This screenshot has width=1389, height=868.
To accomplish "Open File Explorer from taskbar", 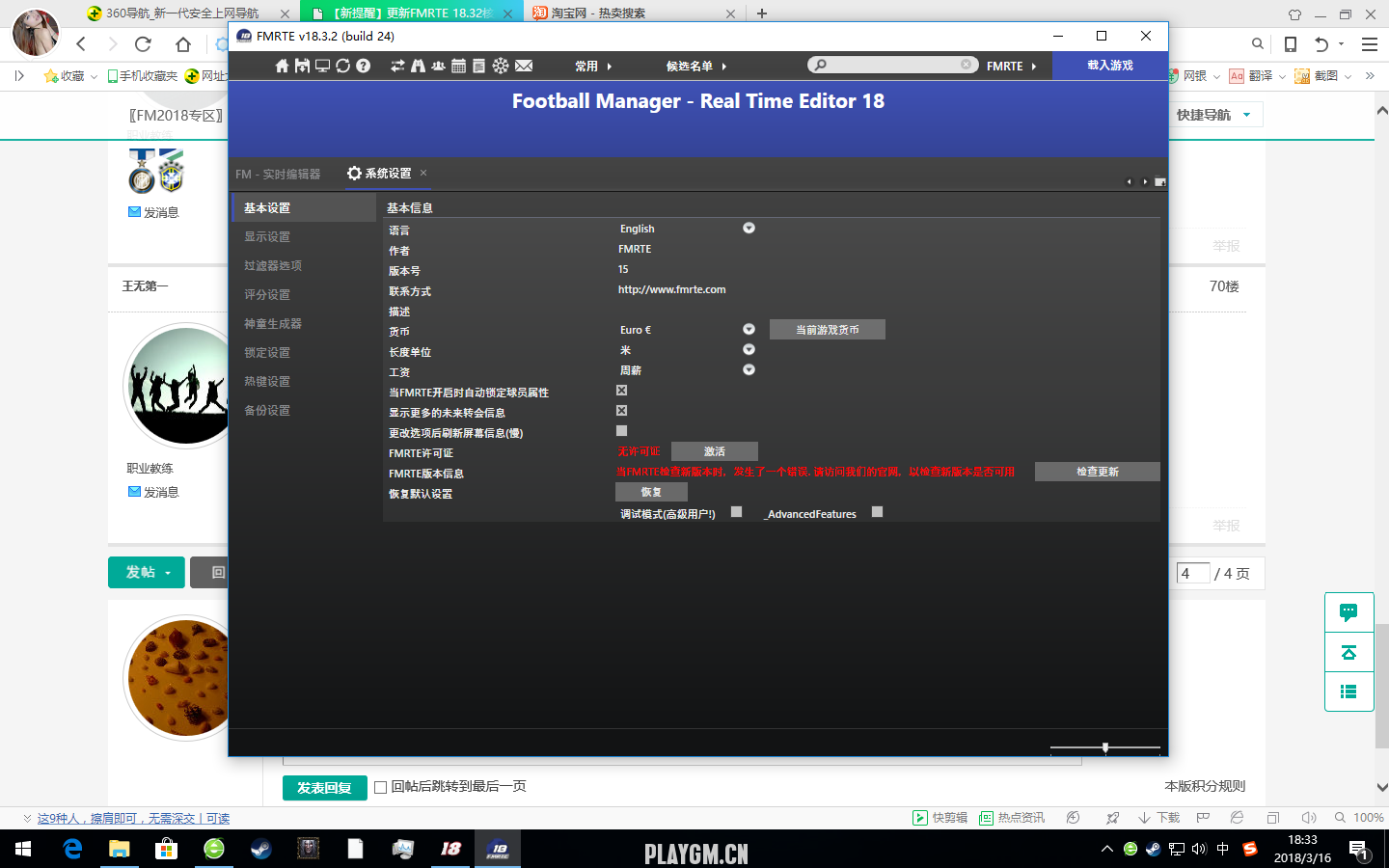I will pyautogui.click(x=120, y=849).
